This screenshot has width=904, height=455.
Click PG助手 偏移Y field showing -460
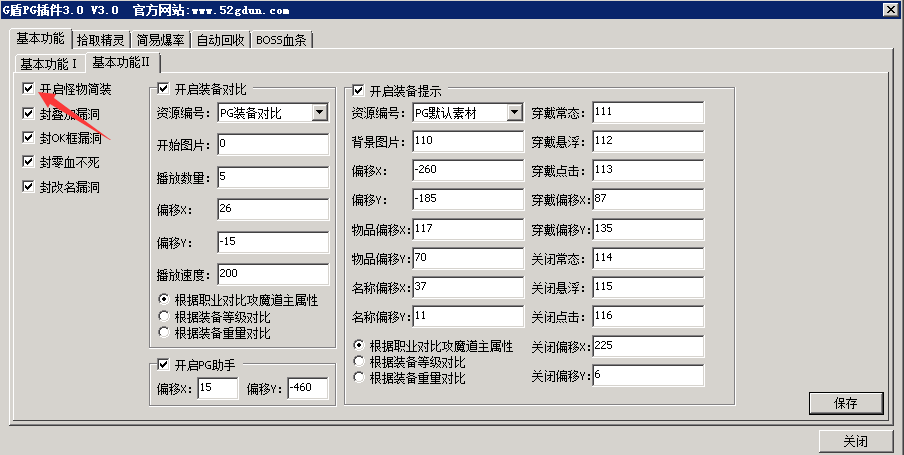(308, 389)
